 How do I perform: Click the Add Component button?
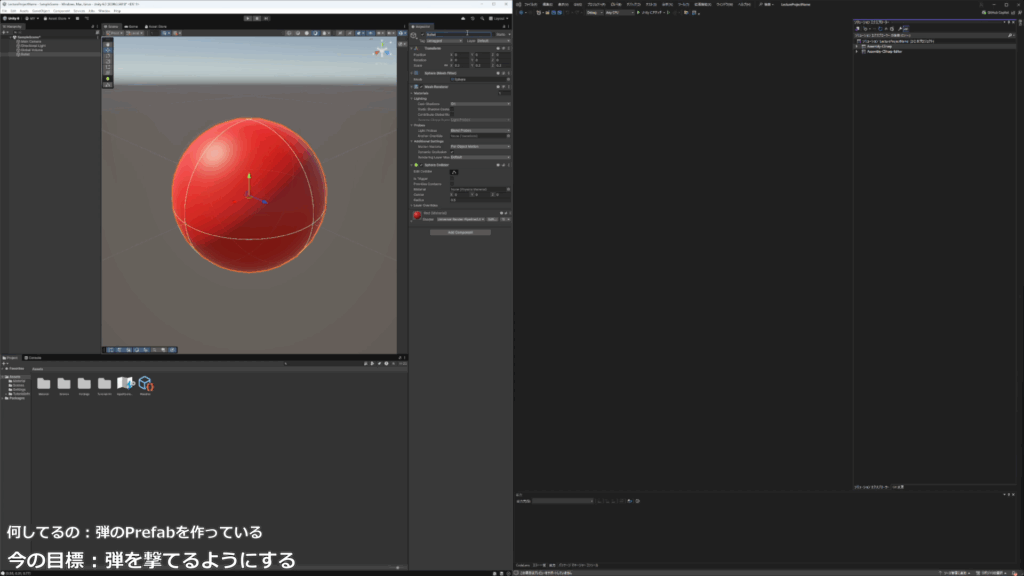(459, 232)
